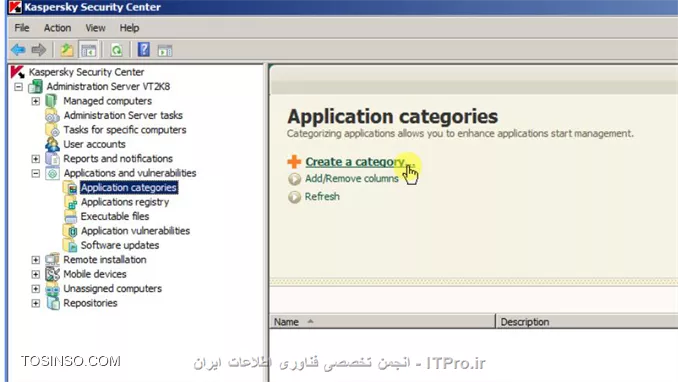The height and width of the screenshot is (382, 678).
Task: Click the Application categories folder icon
Action: [x=70, y=187]
